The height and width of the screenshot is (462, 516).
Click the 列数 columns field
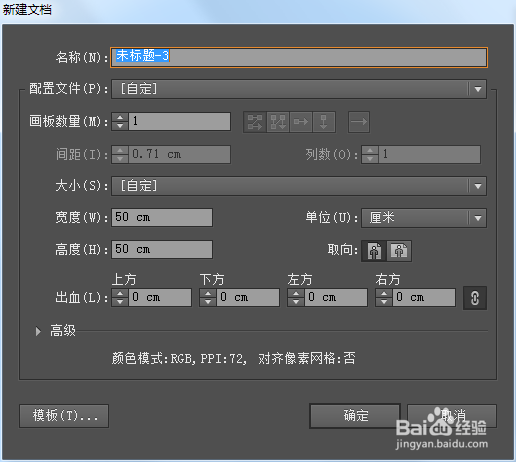[x=429, y=154]
